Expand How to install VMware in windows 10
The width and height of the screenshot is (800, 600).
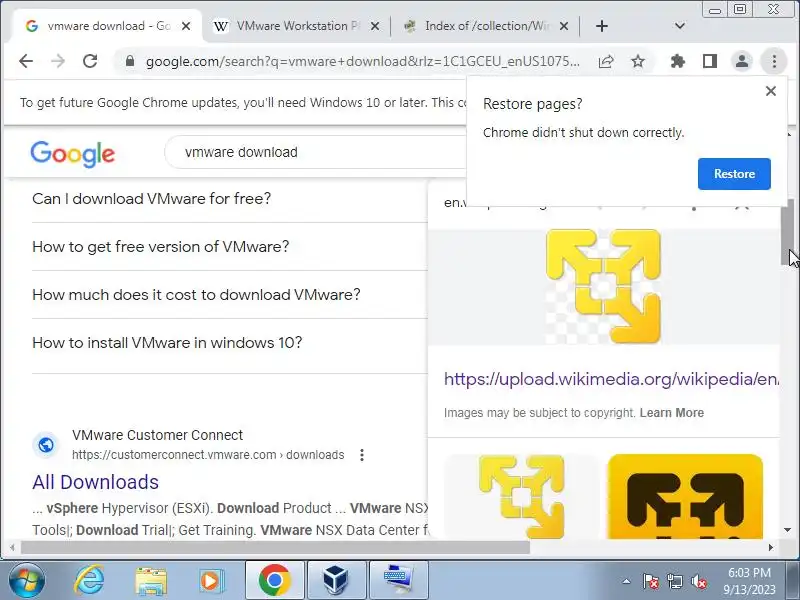[x=230, y=342]
